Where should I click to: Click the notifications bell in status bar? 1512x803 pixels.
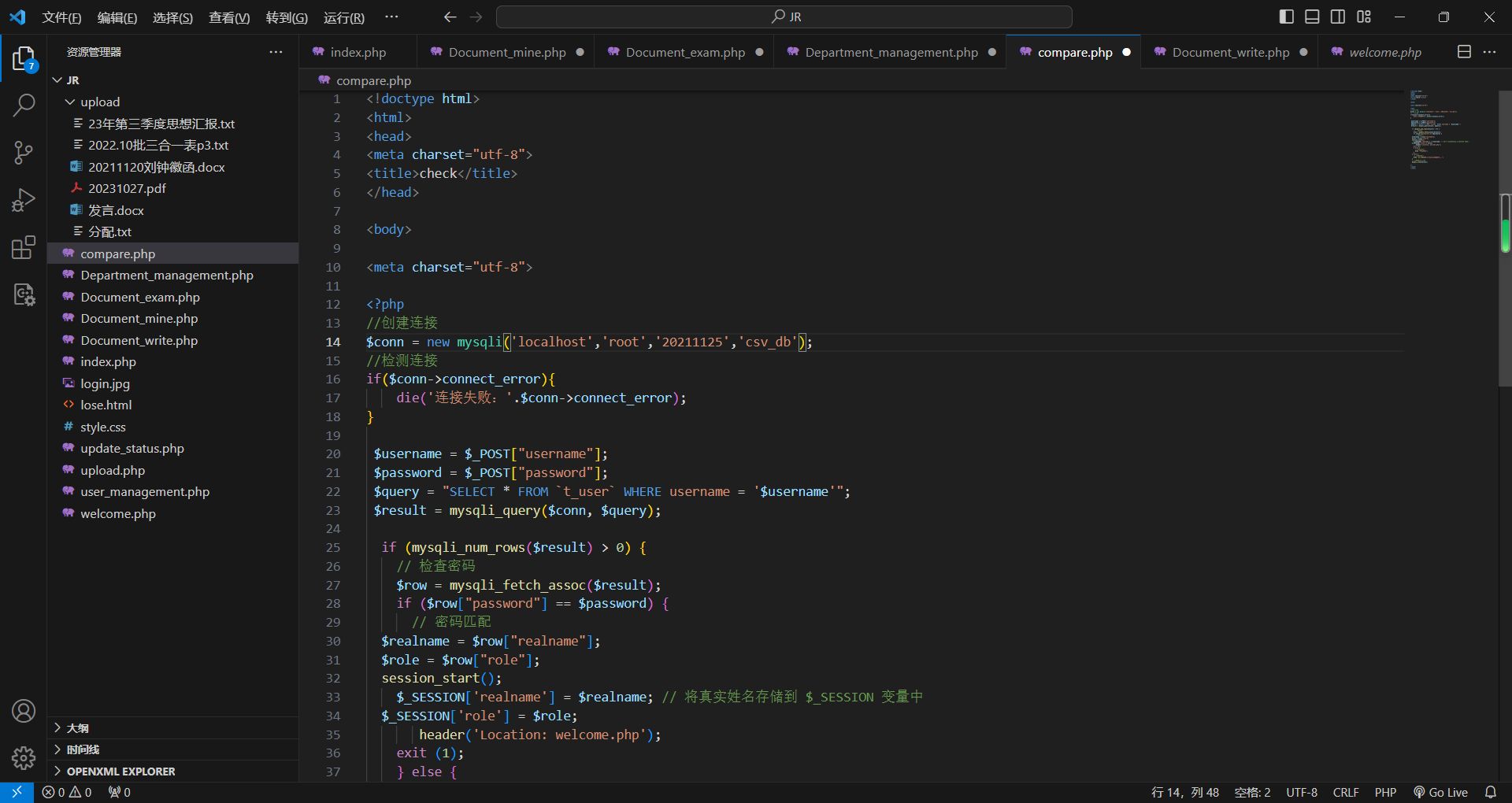1490,792
